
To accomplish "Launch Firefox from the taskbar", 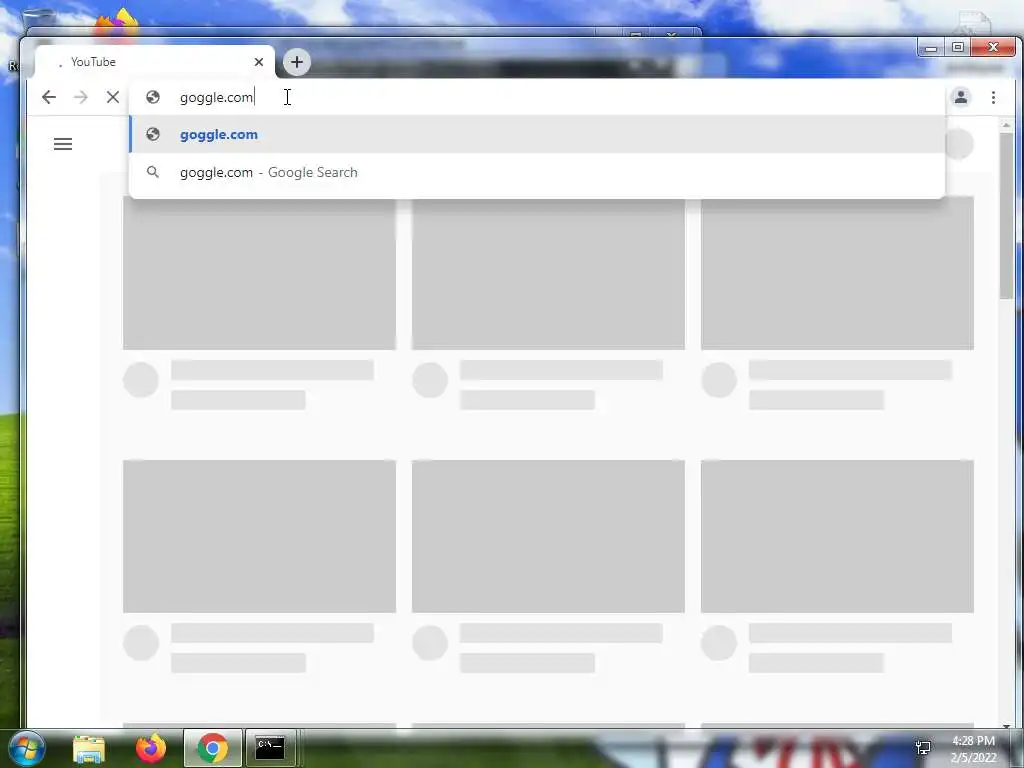I will coord(151,748).
